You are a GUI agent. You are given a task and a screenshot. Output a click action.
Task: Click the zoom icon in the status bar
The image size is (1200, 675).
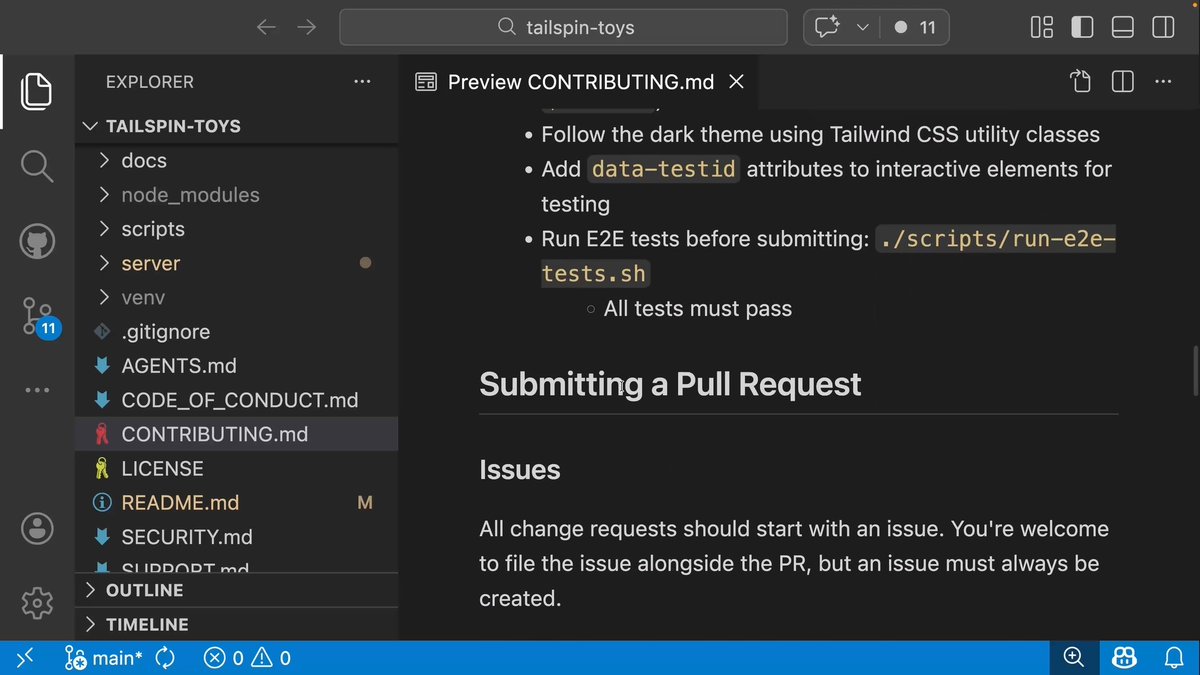[1074, 658]
